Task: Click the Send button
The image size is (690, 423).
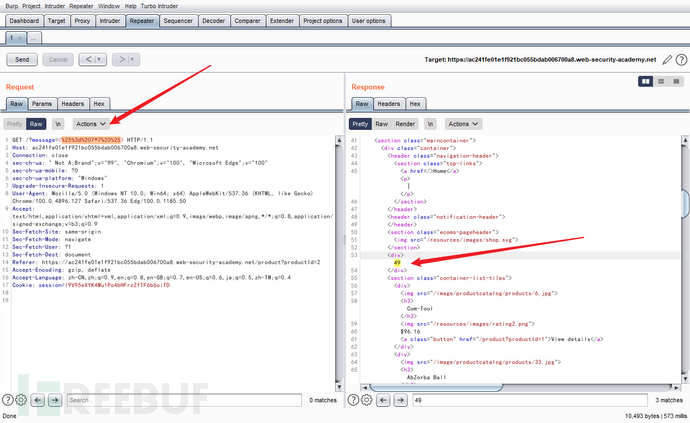Action: (x=23, y=59)
